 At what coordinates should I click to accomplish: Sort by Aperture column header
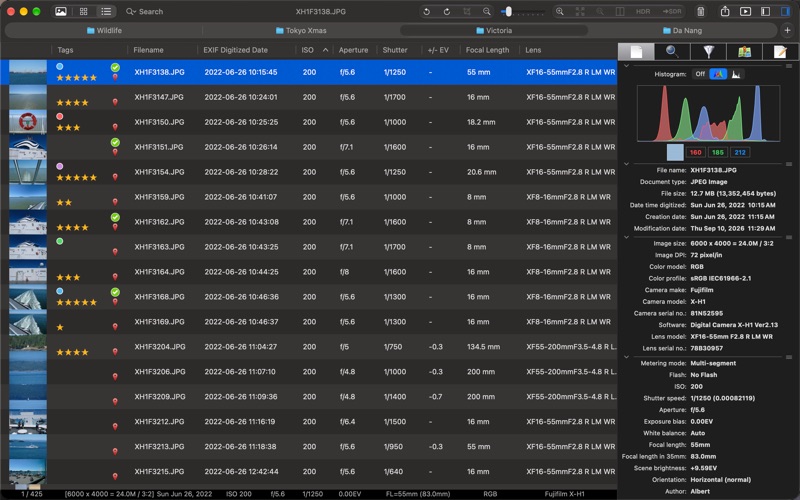click(x=355, y=50)
